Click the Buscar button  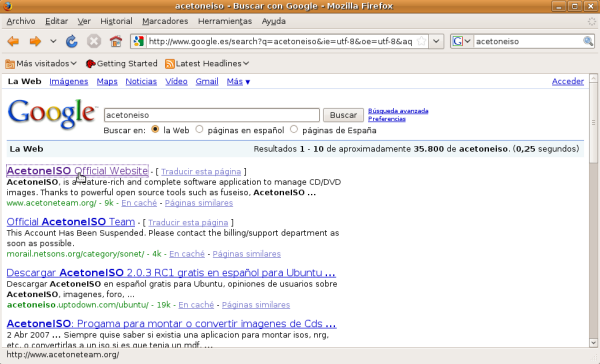tap(343, 115)
